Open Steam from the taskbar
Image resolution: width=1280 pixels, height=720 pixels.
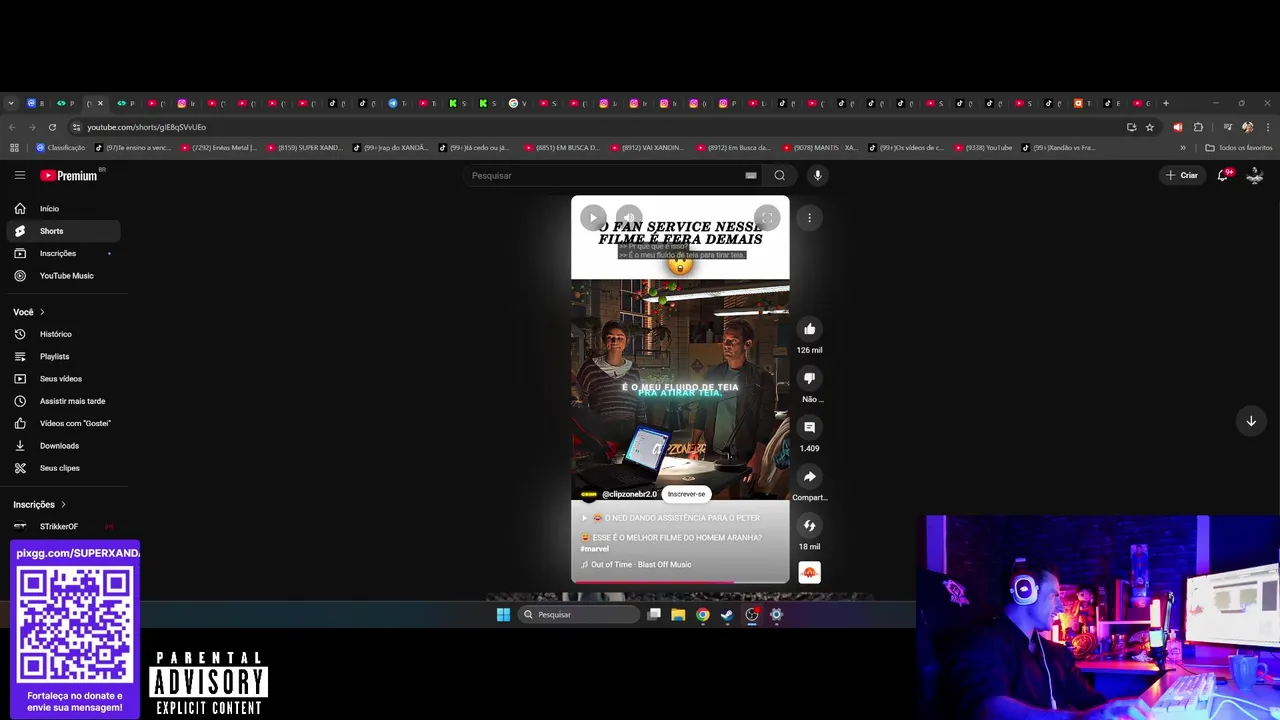pos(727,615)
